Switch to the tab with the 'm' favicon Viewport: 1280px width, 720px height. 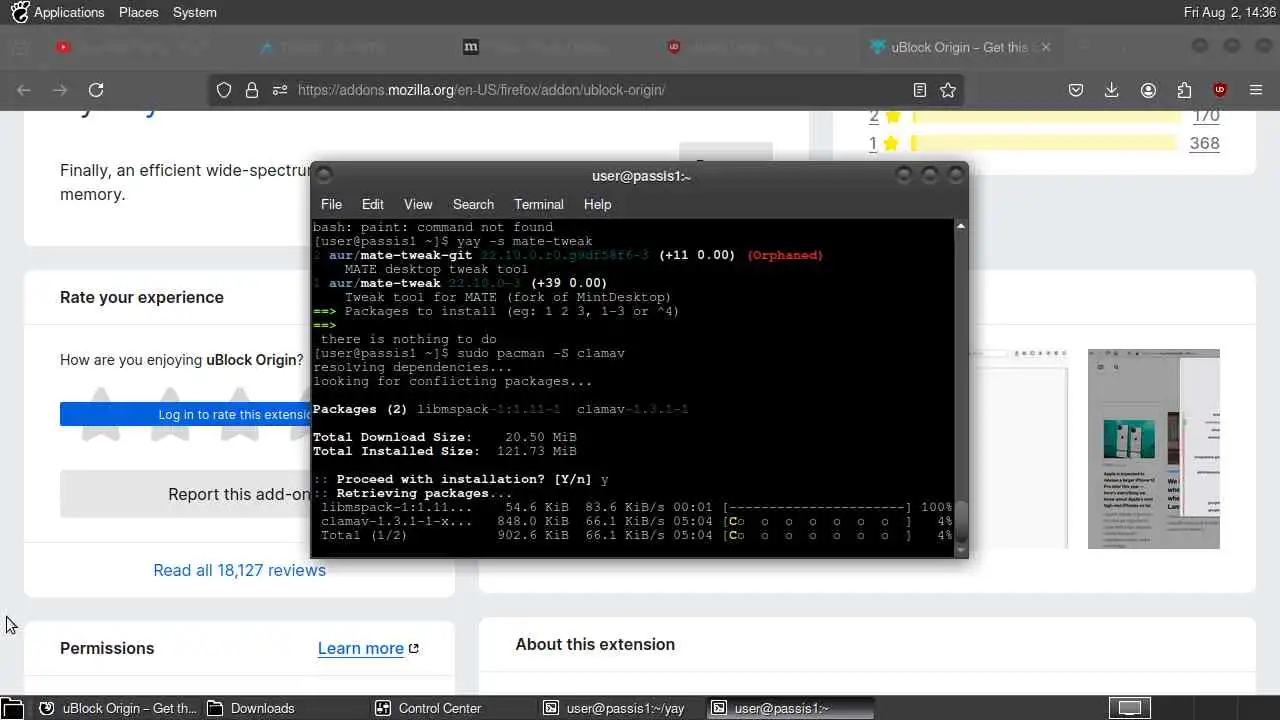coord(551,47)
